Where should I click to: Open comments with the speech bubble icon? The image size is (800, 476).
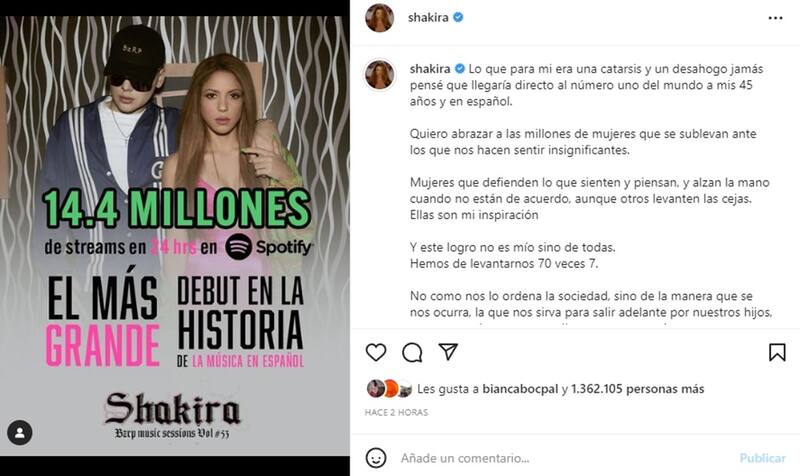tap(412, 353)
